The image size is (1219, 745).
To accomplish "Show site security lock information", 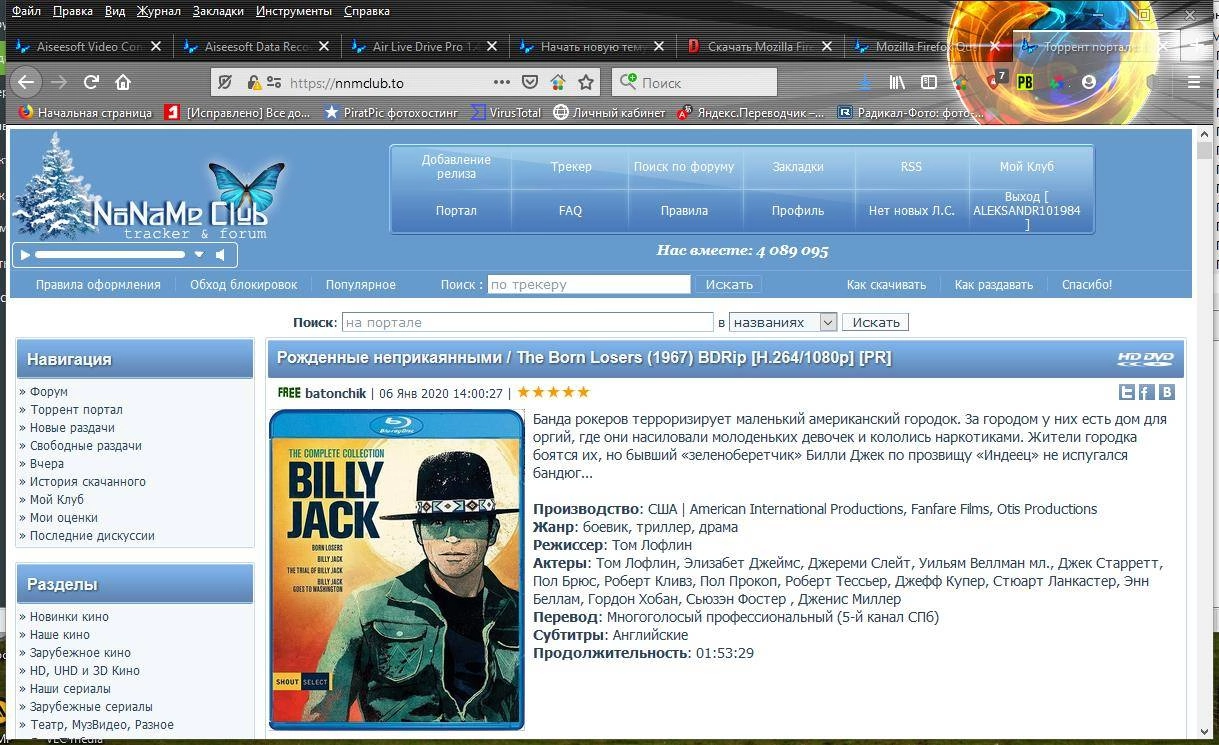I will (x=254, y=83).
